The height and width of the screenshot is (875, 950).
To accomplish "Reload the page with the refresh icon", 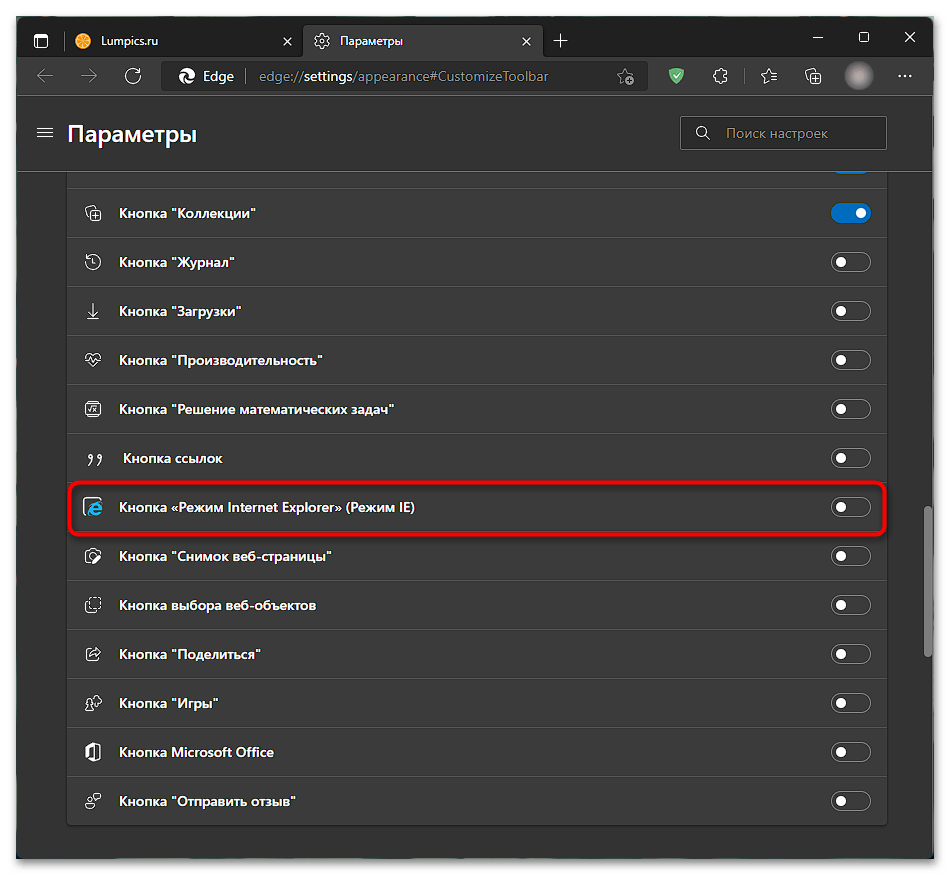I will (133, 76).
